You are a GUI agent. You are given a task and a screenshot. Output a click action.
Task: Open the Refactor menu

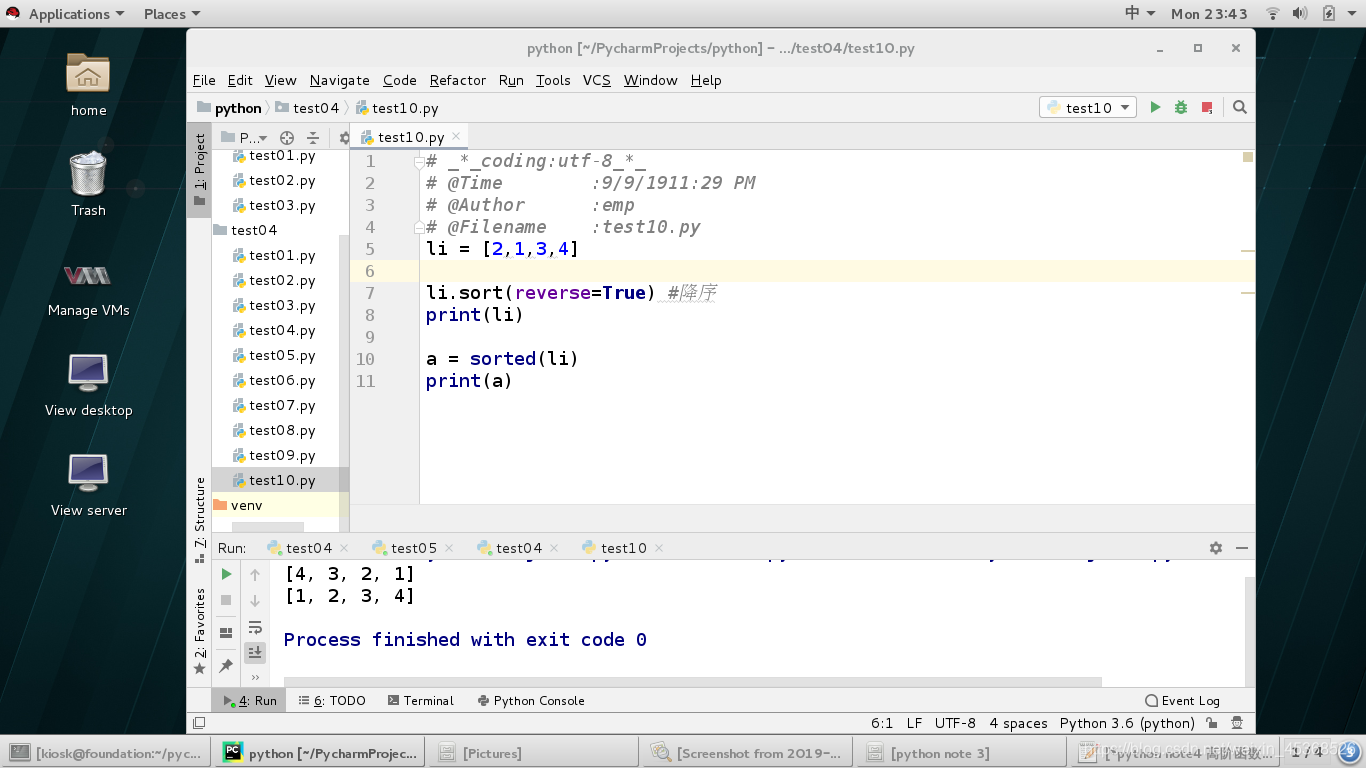tap(458, 80)
